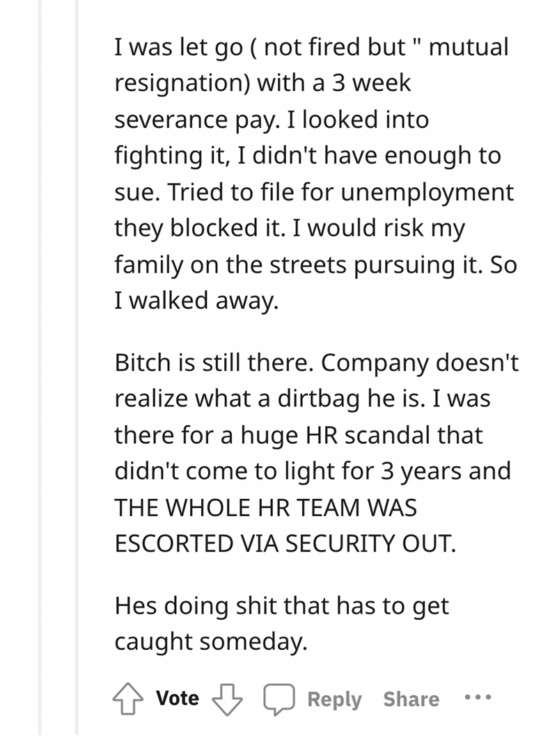This screenshot has height=750, width=557.
Task: Upvote the comment with the up arrow
Action: 128,699
